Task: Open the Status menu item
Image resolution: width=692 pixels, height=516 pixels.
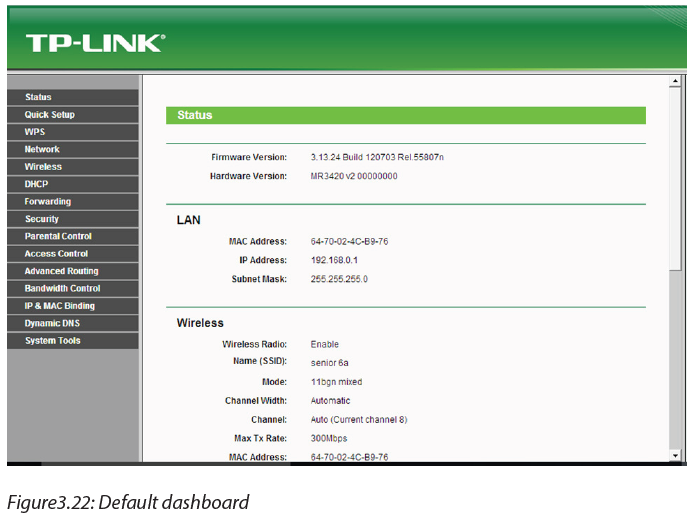Action: tap(73, 97)
